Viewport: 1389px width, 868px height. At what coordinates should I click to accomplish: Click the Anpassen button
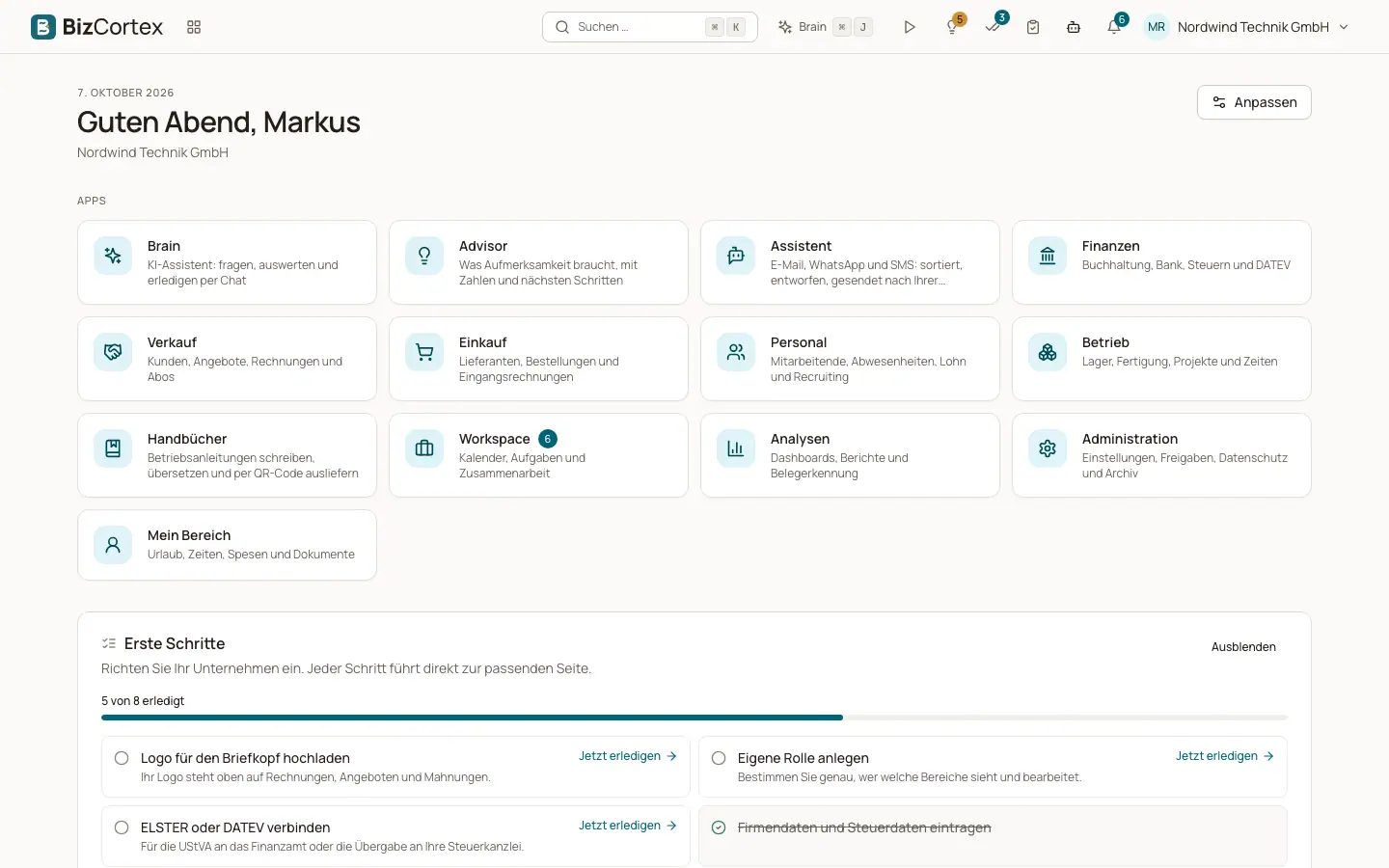pyautogui.click(x=1254, y=102)
